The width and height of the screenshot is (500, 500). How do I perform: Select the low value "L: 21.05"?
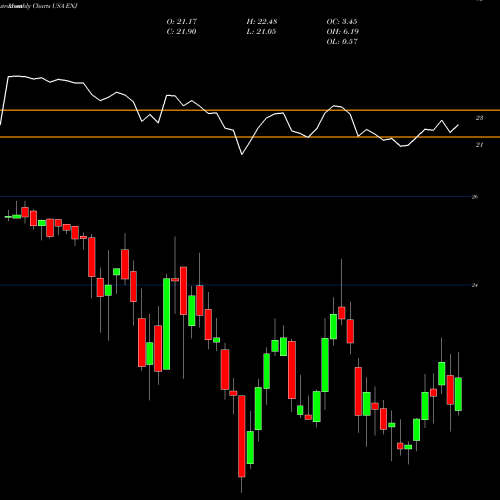pyautogui.click(x=261, y=32)
